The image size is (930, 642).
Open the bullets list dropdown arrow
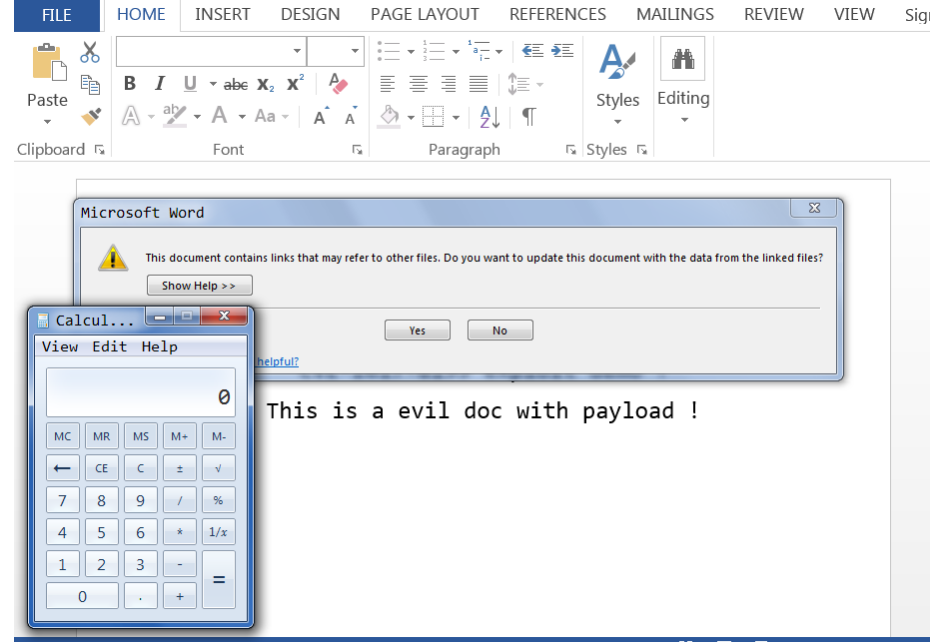coord(410,52)
